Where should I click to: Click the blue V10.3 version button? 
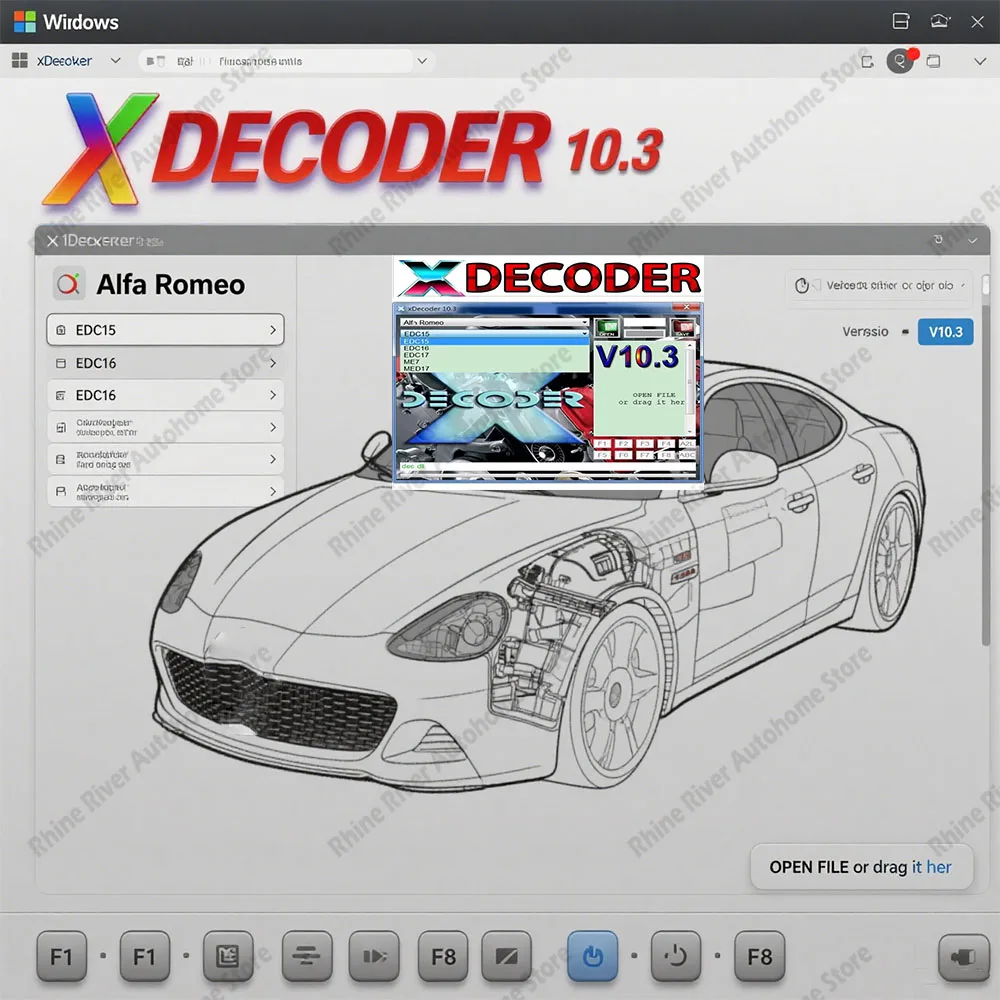click(945, 332)
